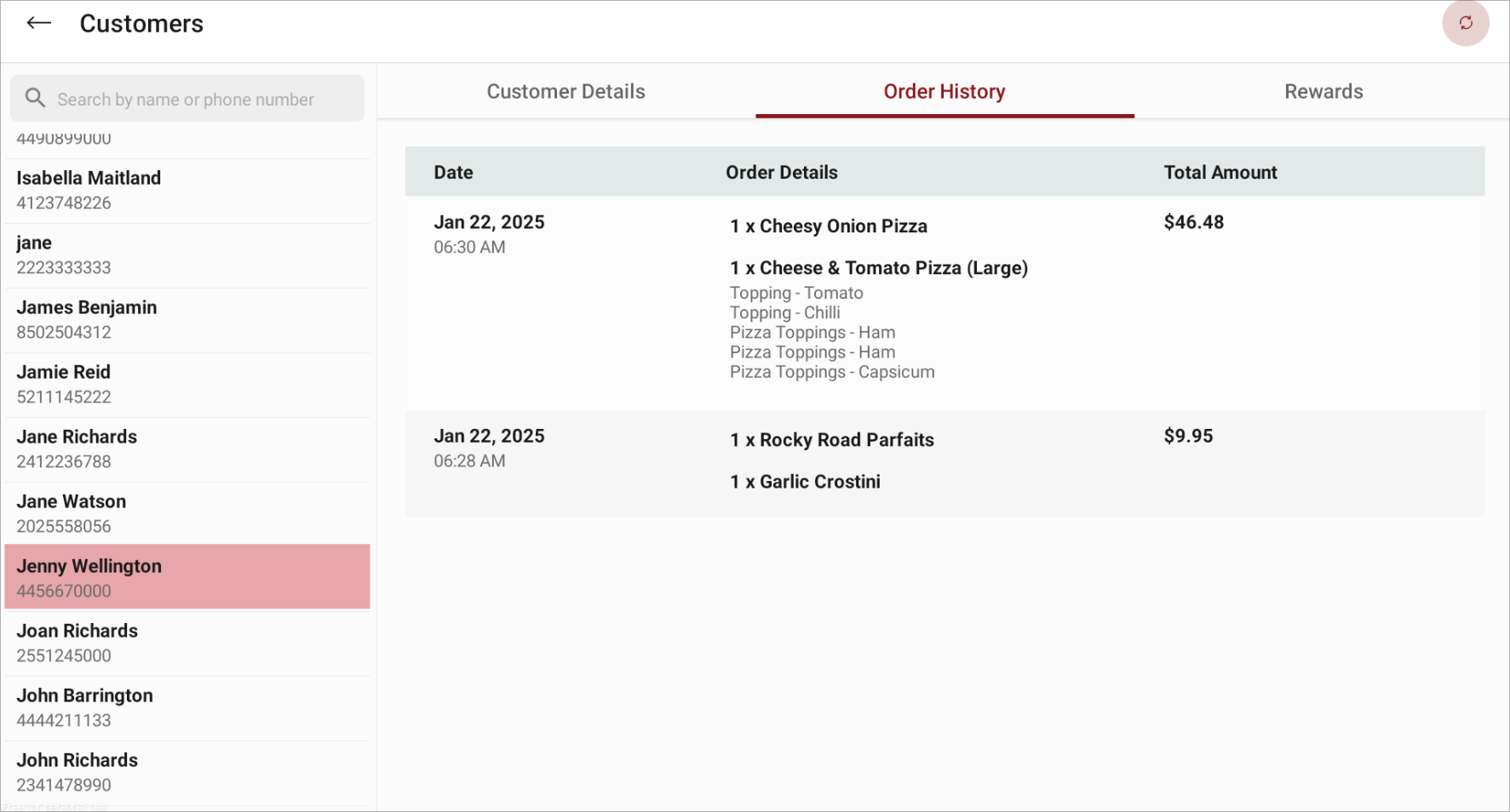Select customer Joan Richards
The height and width of the screenshot is (812, 1510).
tap(187, 643)
